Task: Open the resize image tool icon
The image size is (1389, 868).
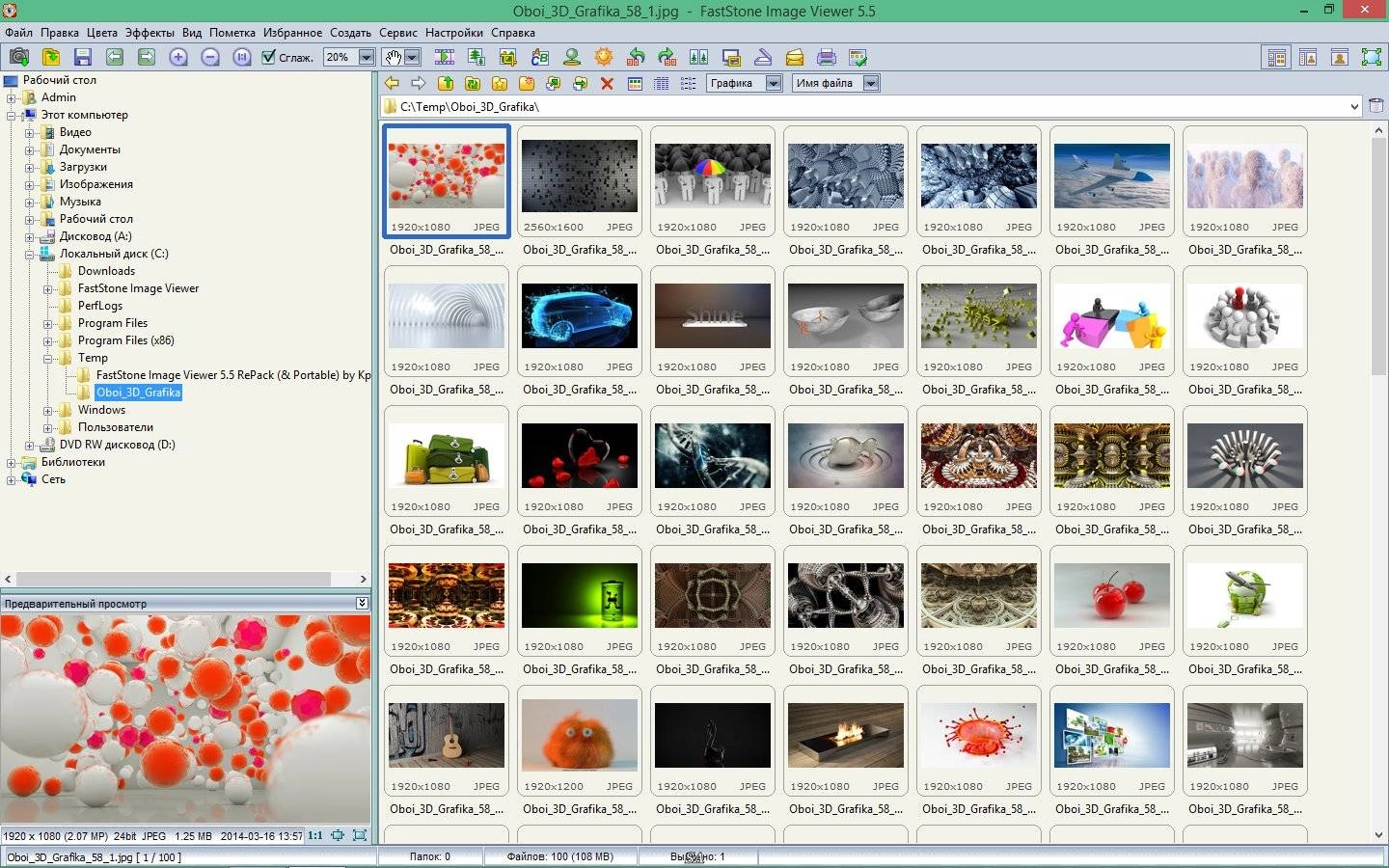Action: click(x=477, y=57)
